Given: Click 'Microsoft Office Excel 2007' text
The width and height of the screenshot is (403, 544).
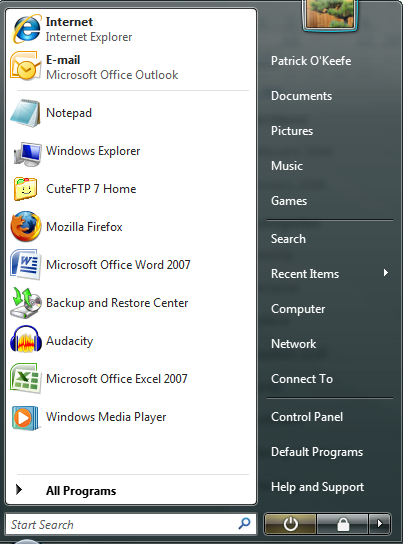Looking at the screenshot, I should coord(117,379).
